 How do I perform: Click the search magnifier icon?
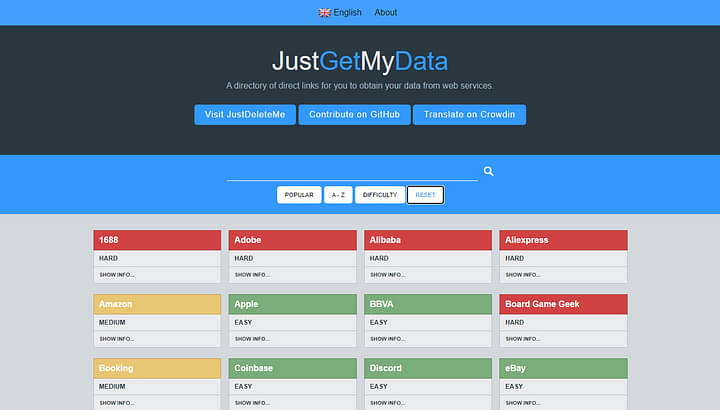point(489,171)
